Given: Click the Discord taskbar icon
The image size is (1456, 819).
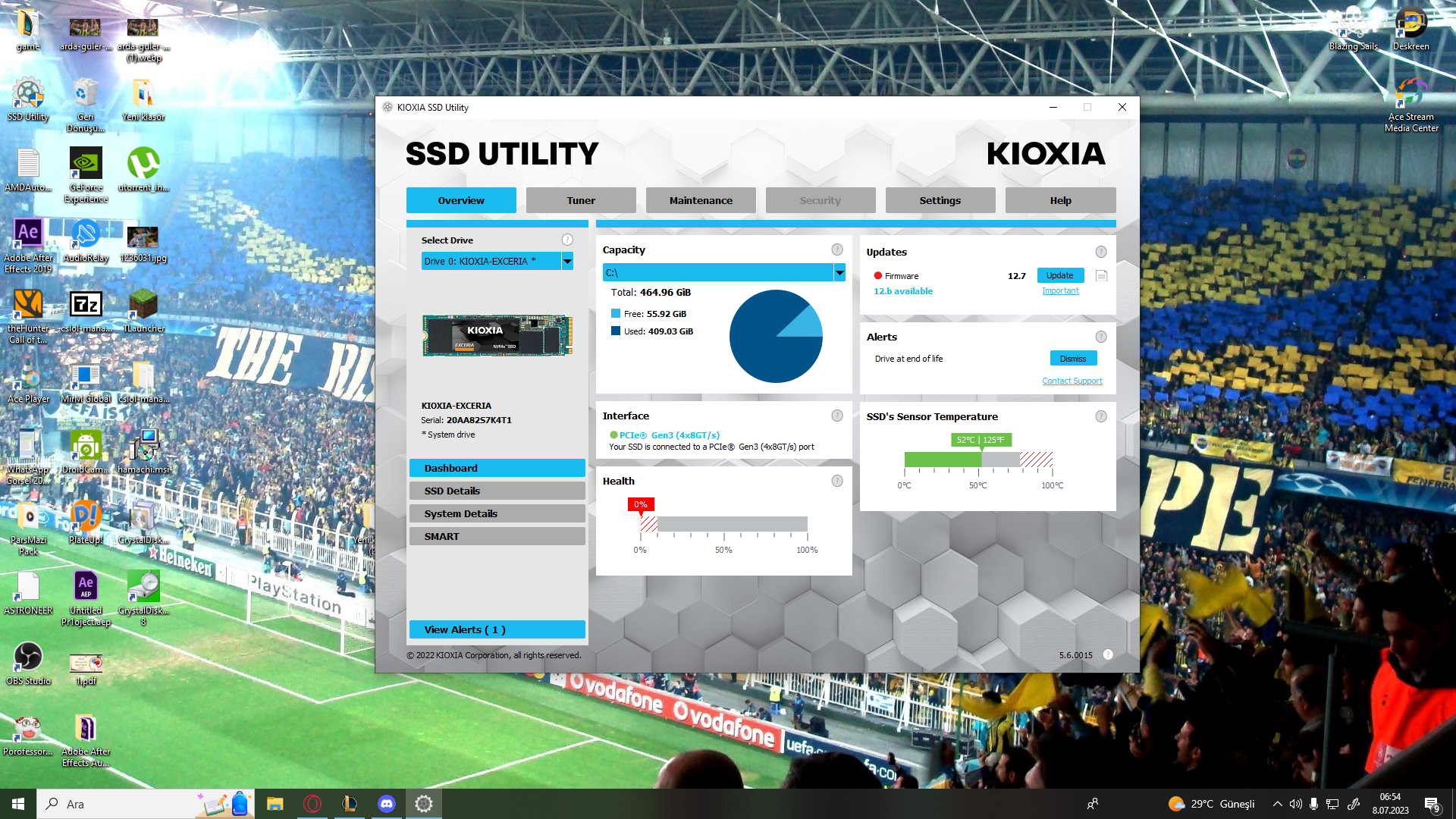Looking at the screenshot, I should [387, 803].
